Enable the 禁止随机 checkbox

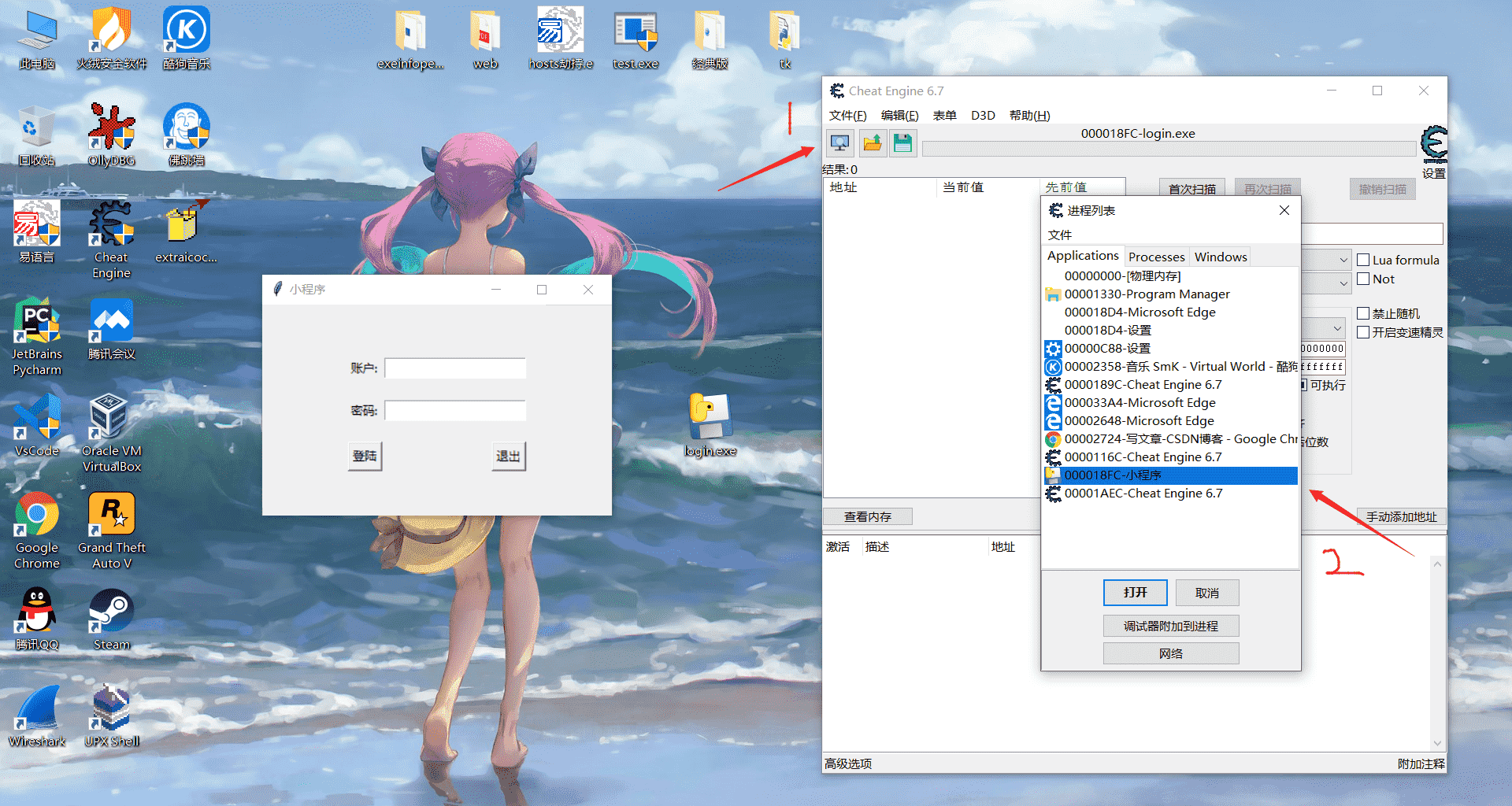pyautogui.click(x=1363, y=313)
